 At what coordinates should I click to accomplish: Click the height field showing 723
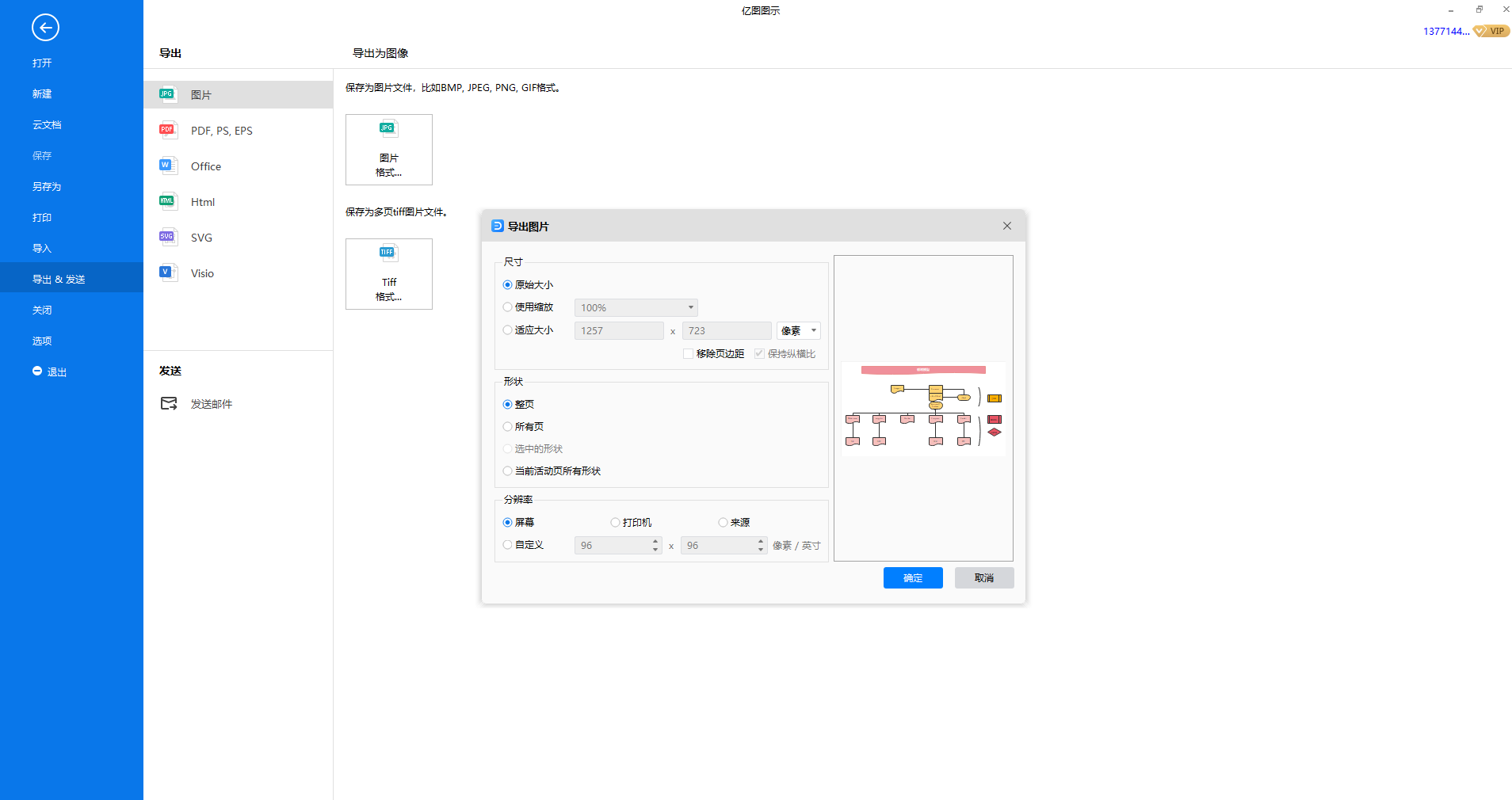[727, 330]
